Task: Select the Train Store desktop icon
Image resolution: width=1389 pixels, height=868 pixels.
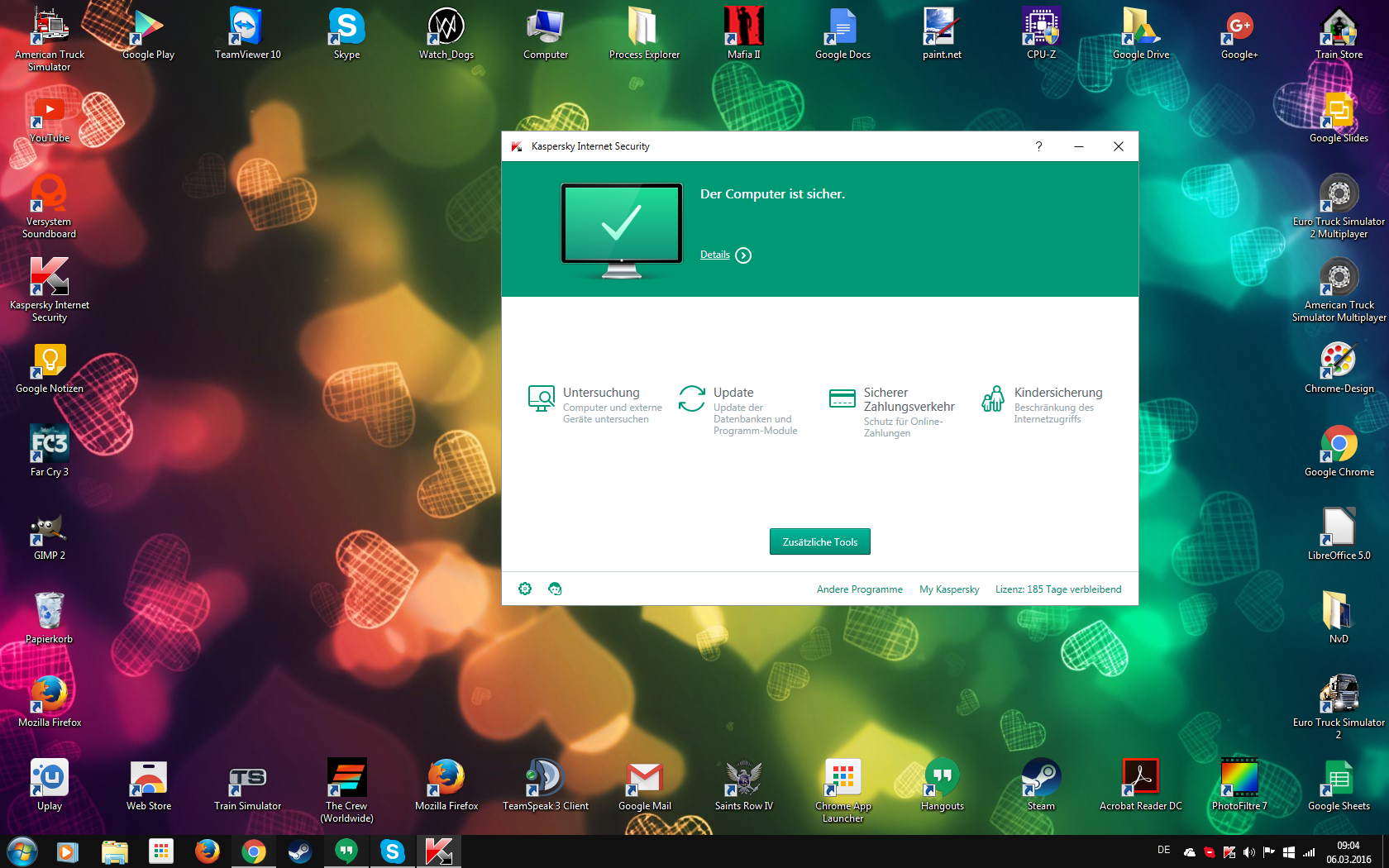Action: [1339, 33]
